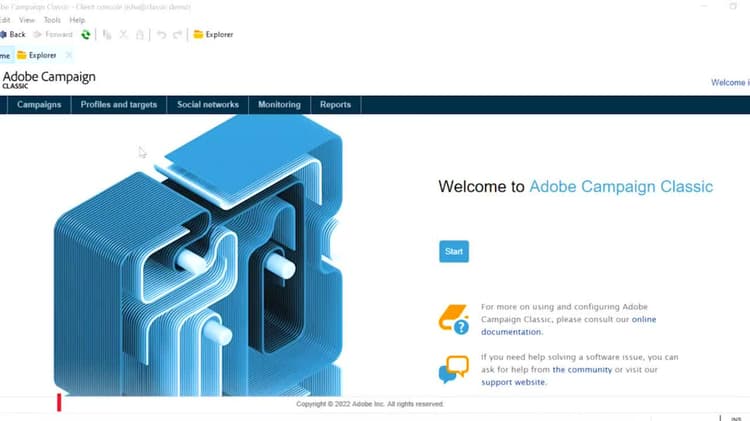Viewport: 750px width, 421px height.
Task: Click the community chat bubbles icon
Action: tap(453, 369)
